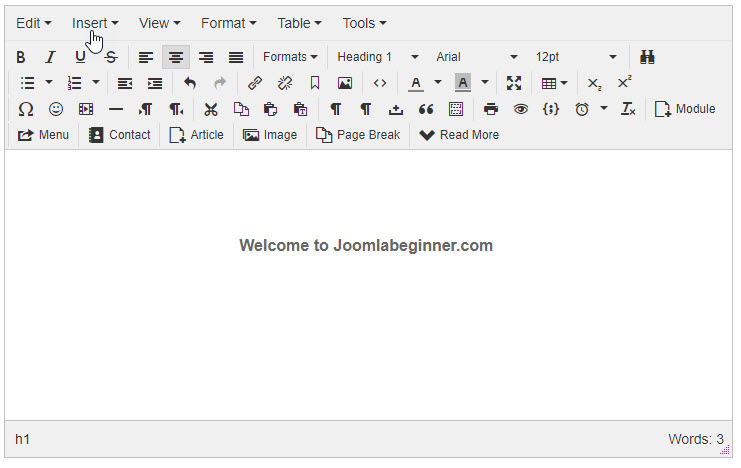Insert or edit a link
Image resolution: width=741 pixels, height=468 pixels.
click(x=255, y=83)
